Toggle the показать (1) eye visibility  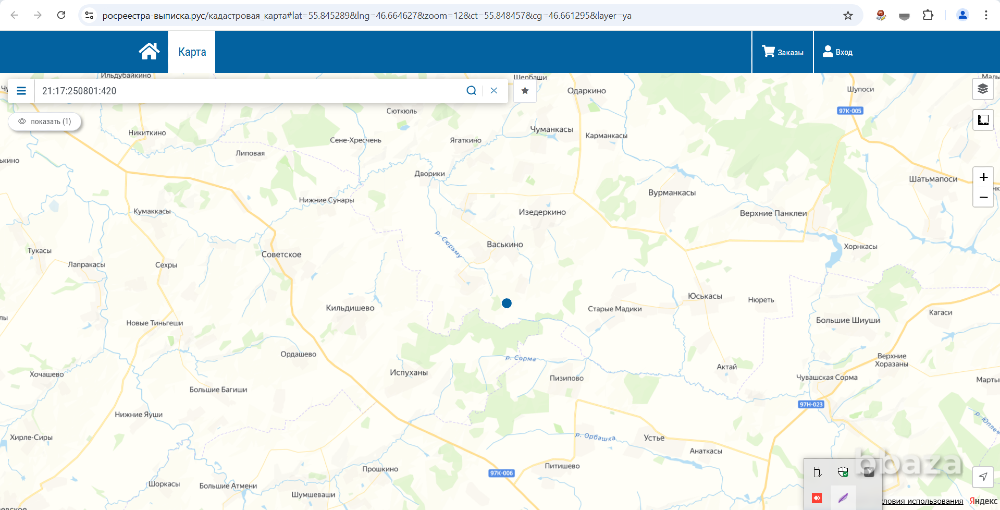coord(45,122)
